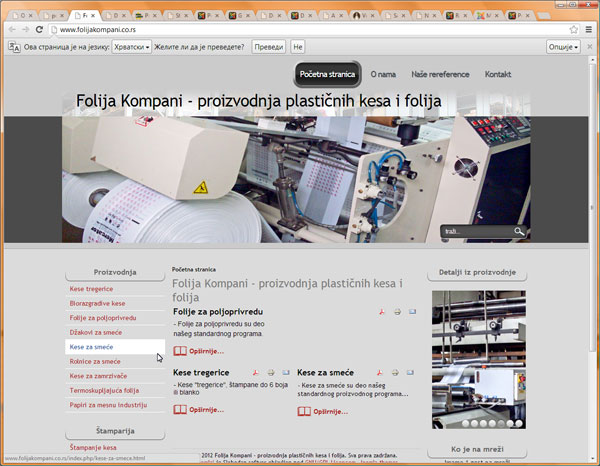Image resolution: width=600 pixels, height=466 pixels.
Task: Click the Не button in translate bar
Action: tap(298, 47)
